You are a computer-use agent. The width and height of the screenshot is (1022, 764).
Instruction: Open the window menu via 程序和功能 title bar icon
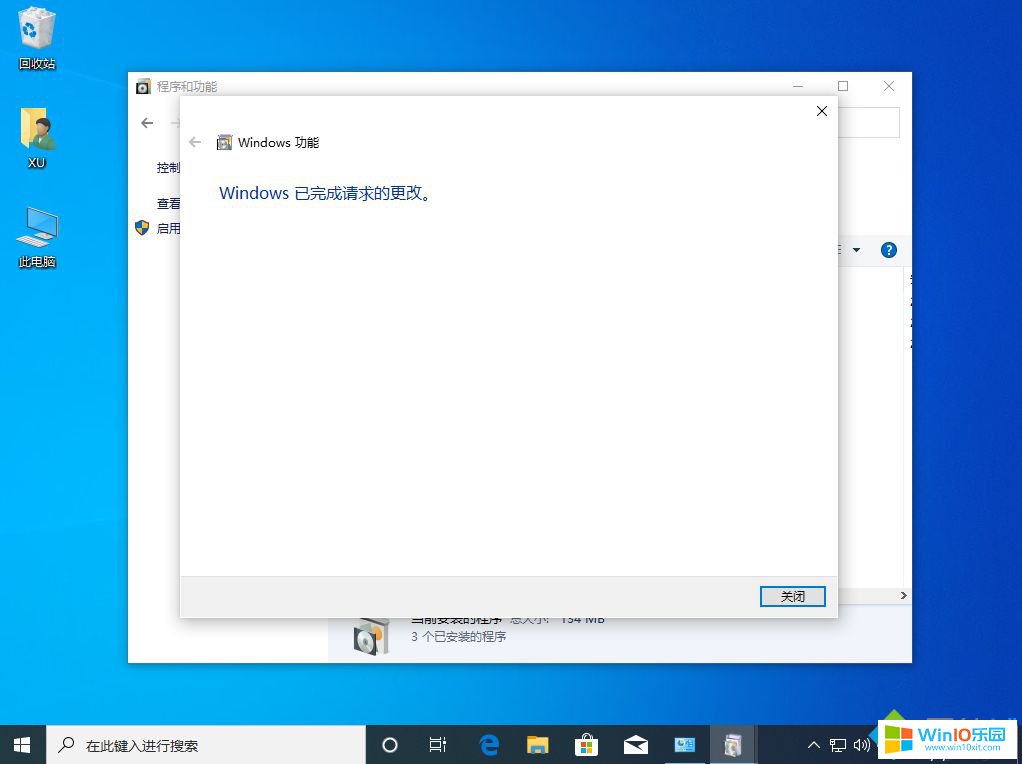point(142,87)
